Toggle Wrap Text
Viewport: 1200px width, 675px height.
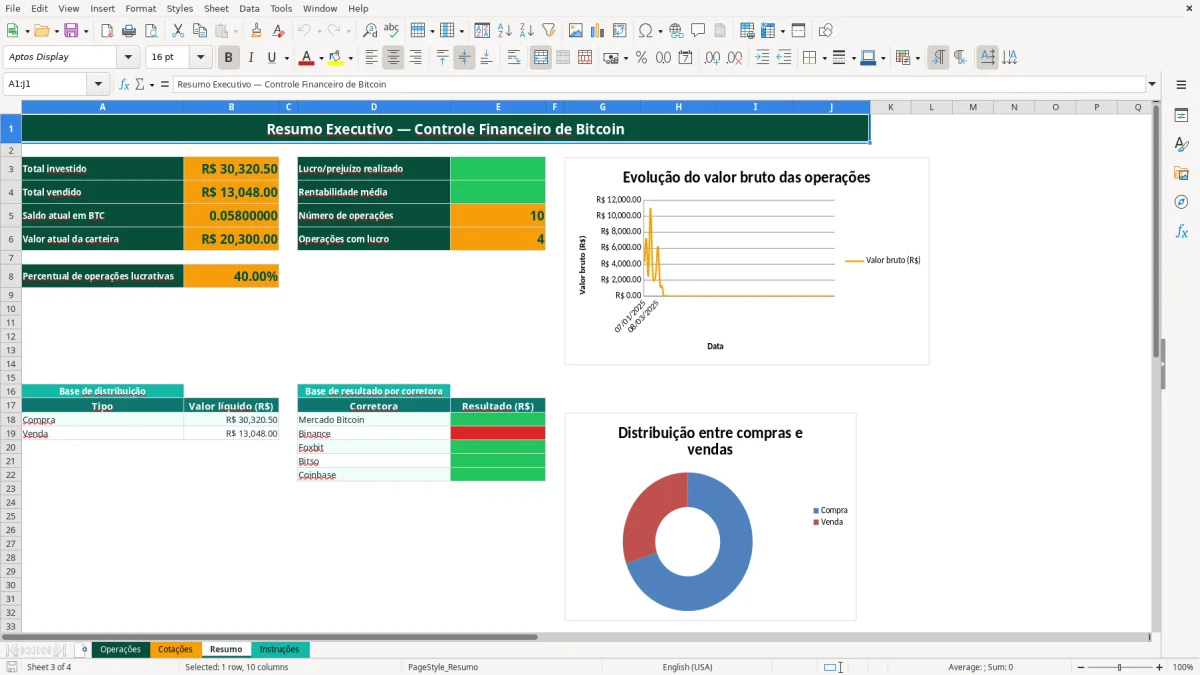pyautogui.click(x=514, y=58)
